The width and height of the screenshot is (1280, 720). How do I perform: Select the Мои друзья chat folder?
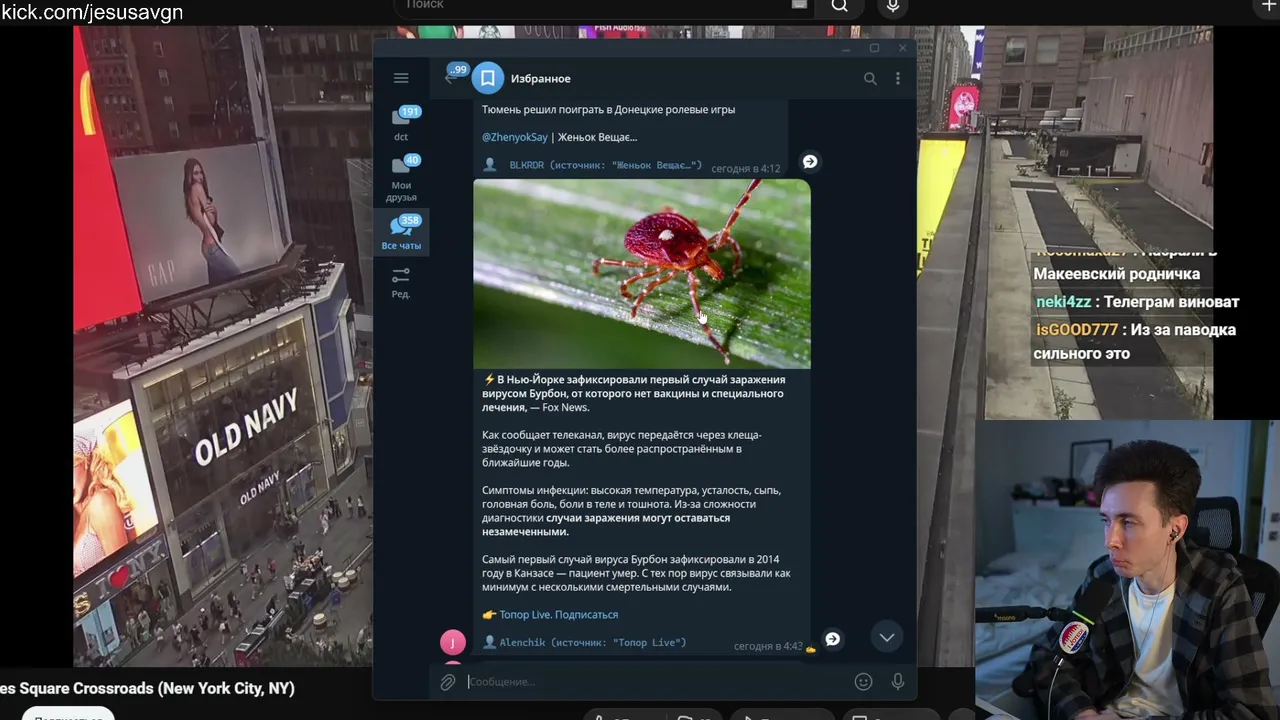pos(401,178)
